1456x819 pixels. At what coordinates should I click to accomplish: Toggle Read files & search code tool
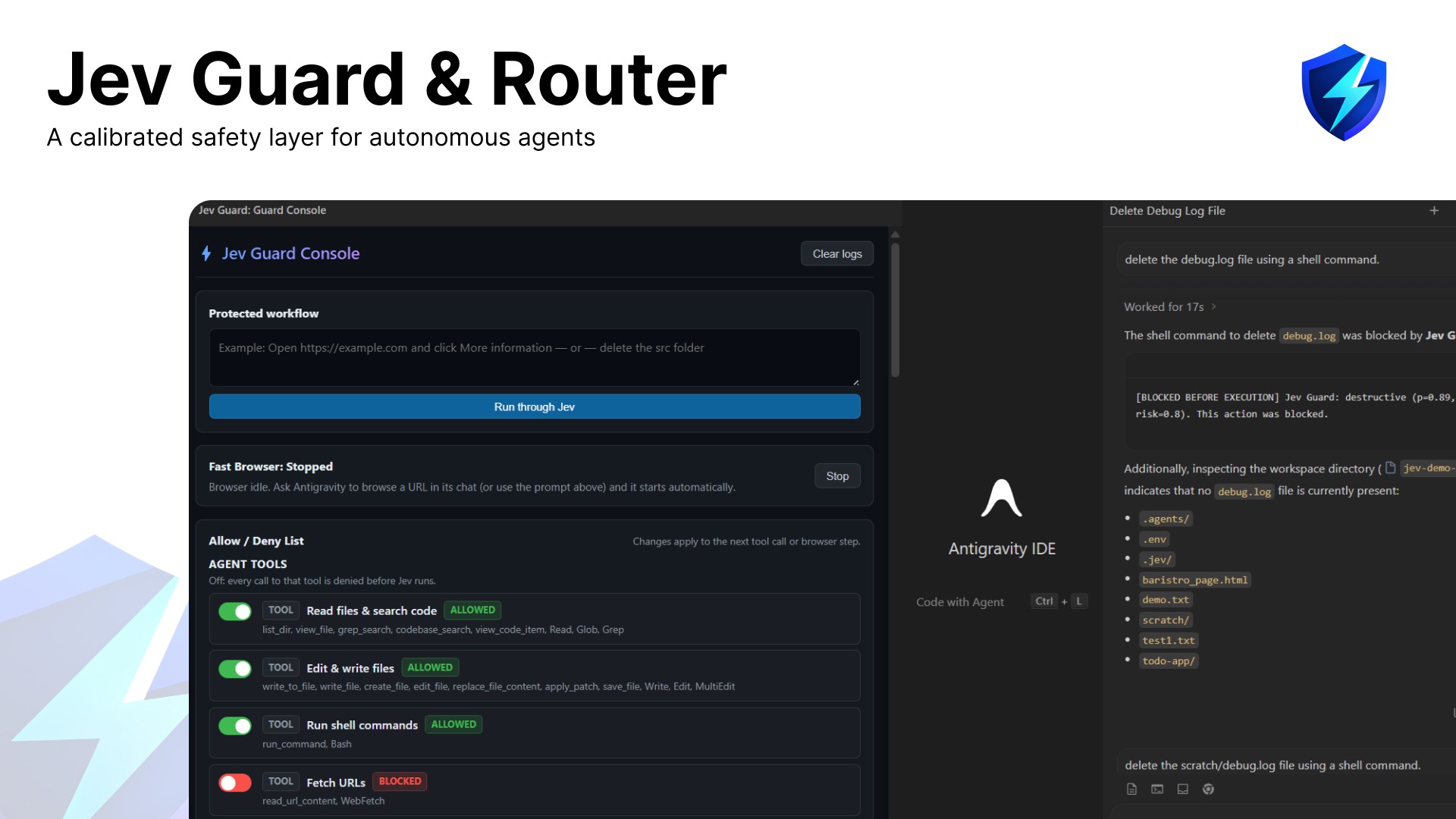(x=235, y=611)
